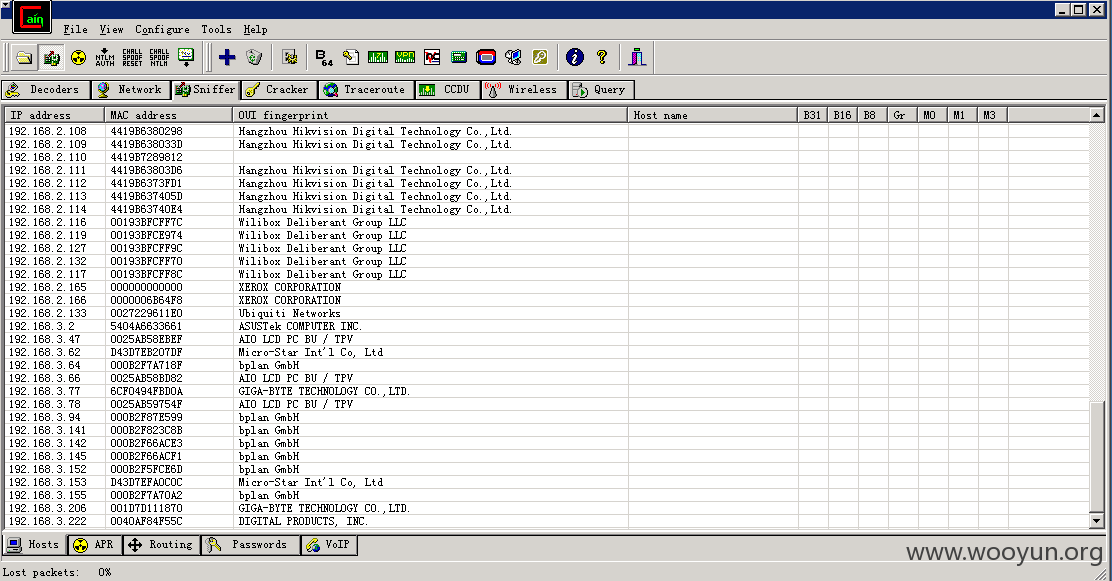This screenshot has height=581, width=1112.
Task: Click the blue info About icon
Action: coord(574,57)
